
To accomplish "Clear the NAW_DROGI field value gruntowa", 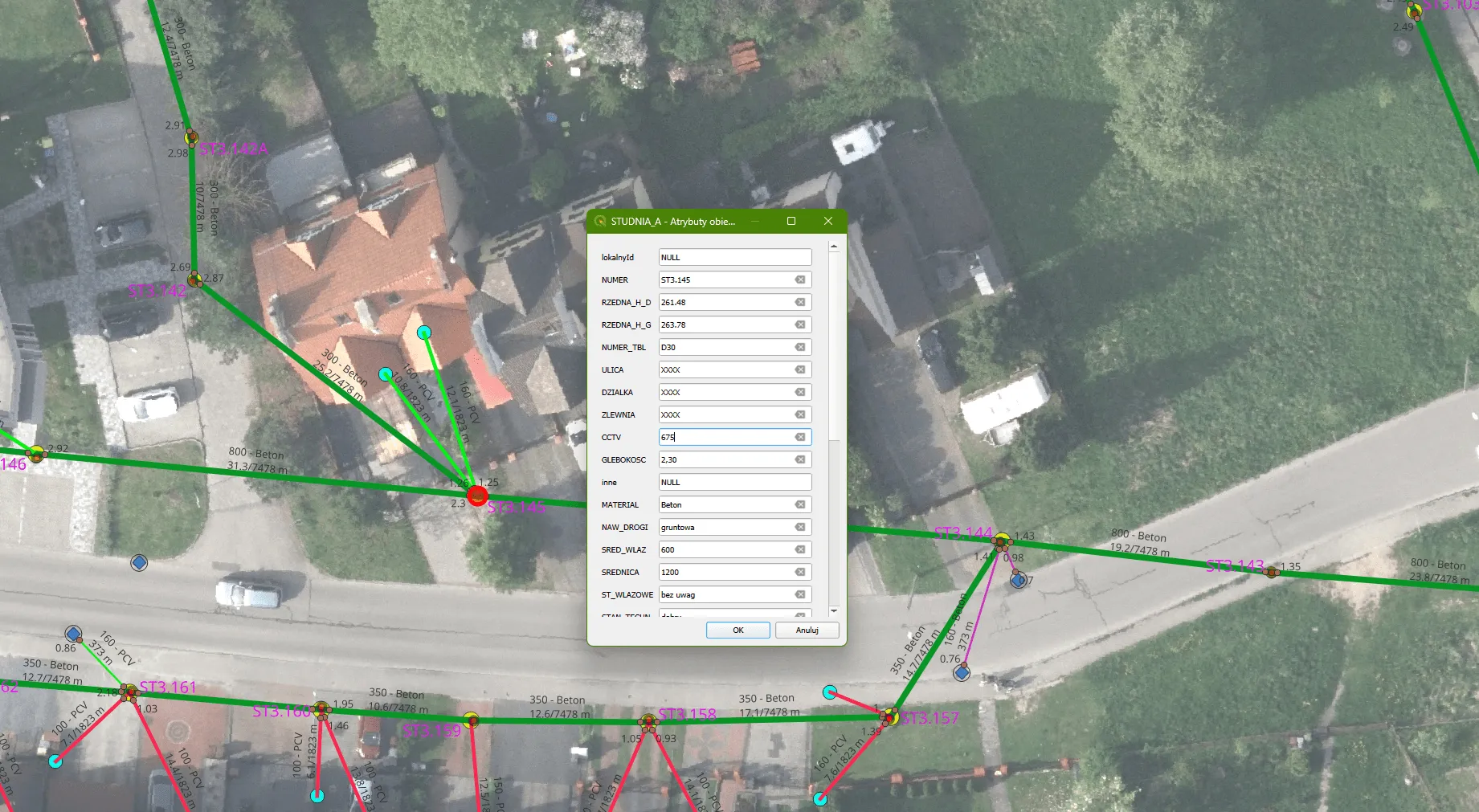I will coord(800,527).
